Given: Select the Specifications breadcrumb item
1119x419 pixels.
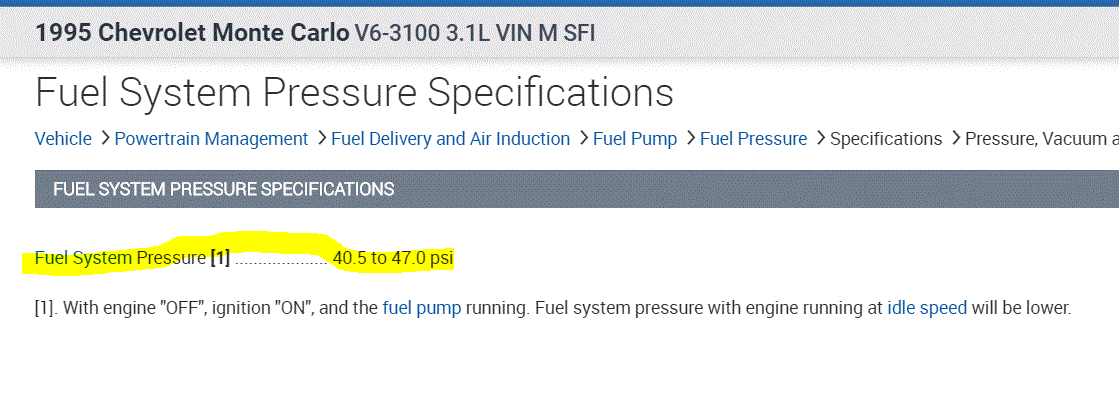Looking at the screenshot, I should point(886,139).
